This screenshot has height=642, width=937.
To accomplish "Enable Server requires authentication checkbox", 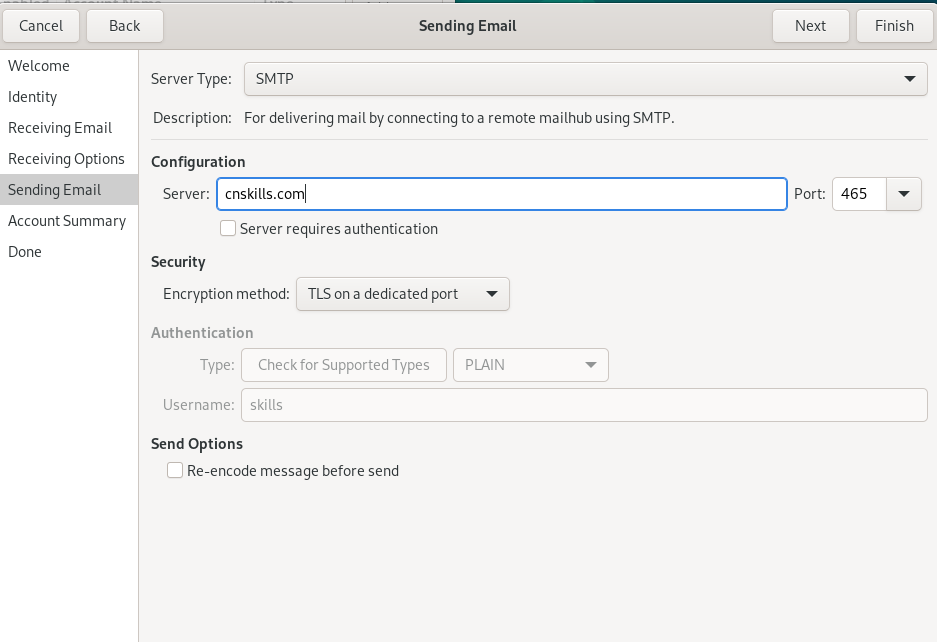I will [x=228, y=229].
